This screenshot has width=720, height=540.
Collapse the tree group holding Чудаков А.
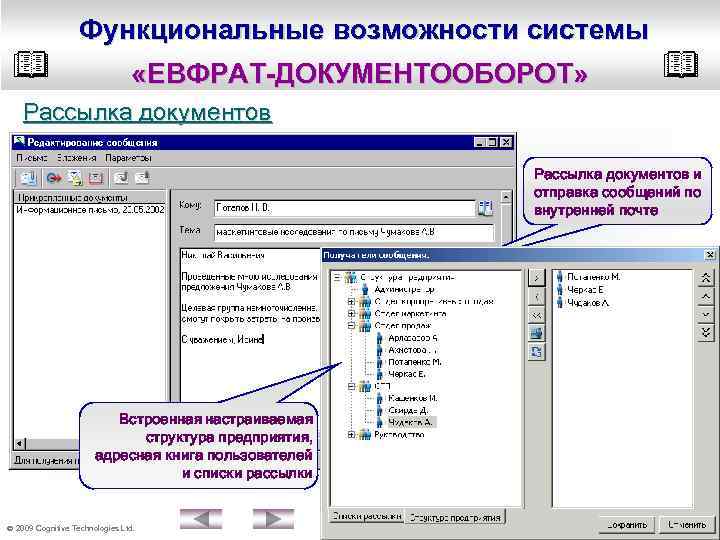(351, 386)
